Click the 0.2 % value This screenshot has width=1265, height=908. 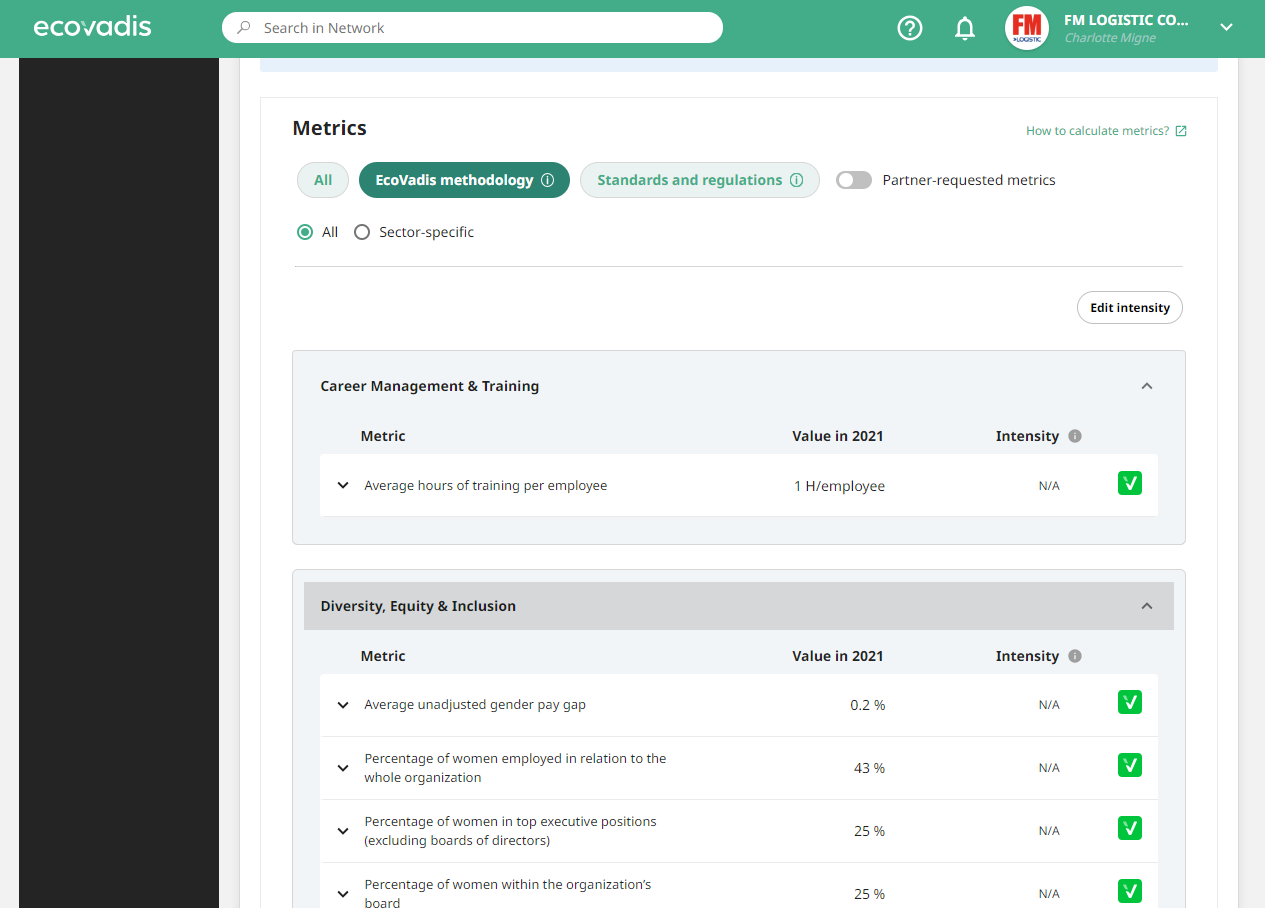868,705
